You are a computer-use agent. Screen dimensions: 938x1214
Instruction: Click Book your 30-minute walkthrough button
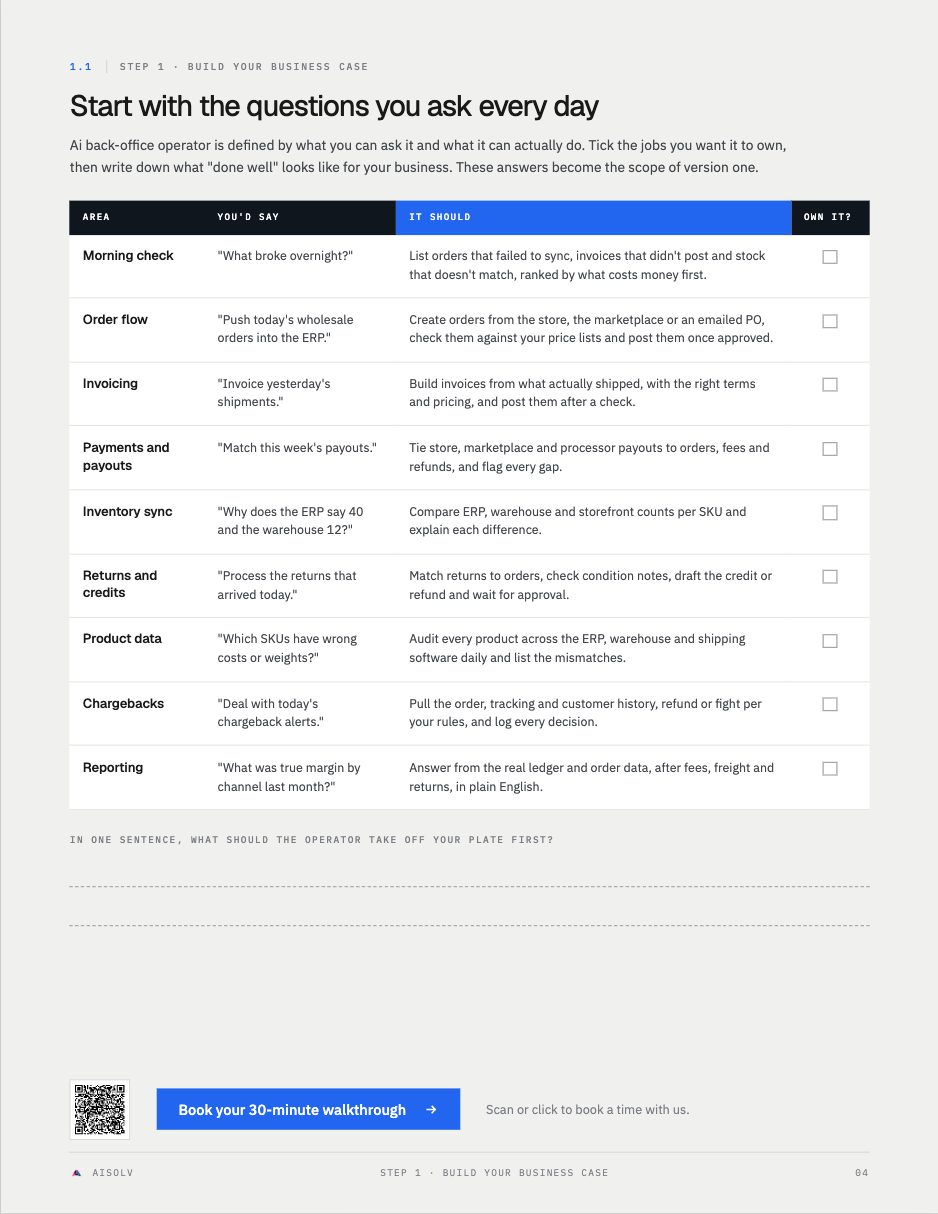click(x=308, y=1109)
